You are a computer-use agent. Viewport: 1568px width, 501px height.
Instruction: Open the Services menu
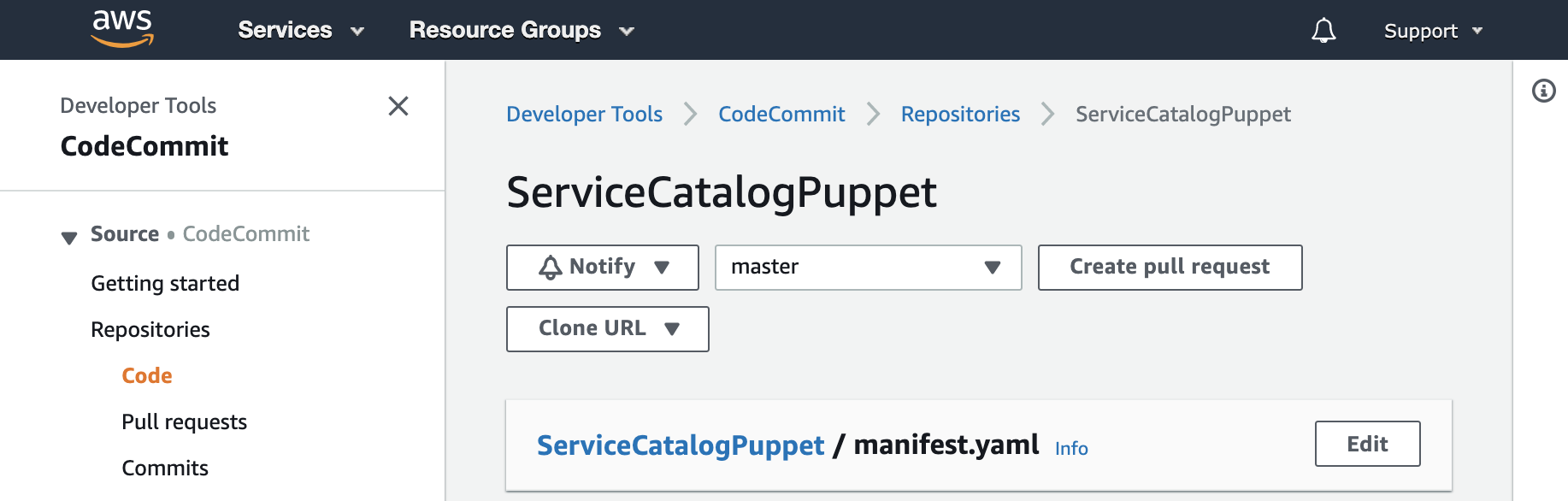coord(301,30)
